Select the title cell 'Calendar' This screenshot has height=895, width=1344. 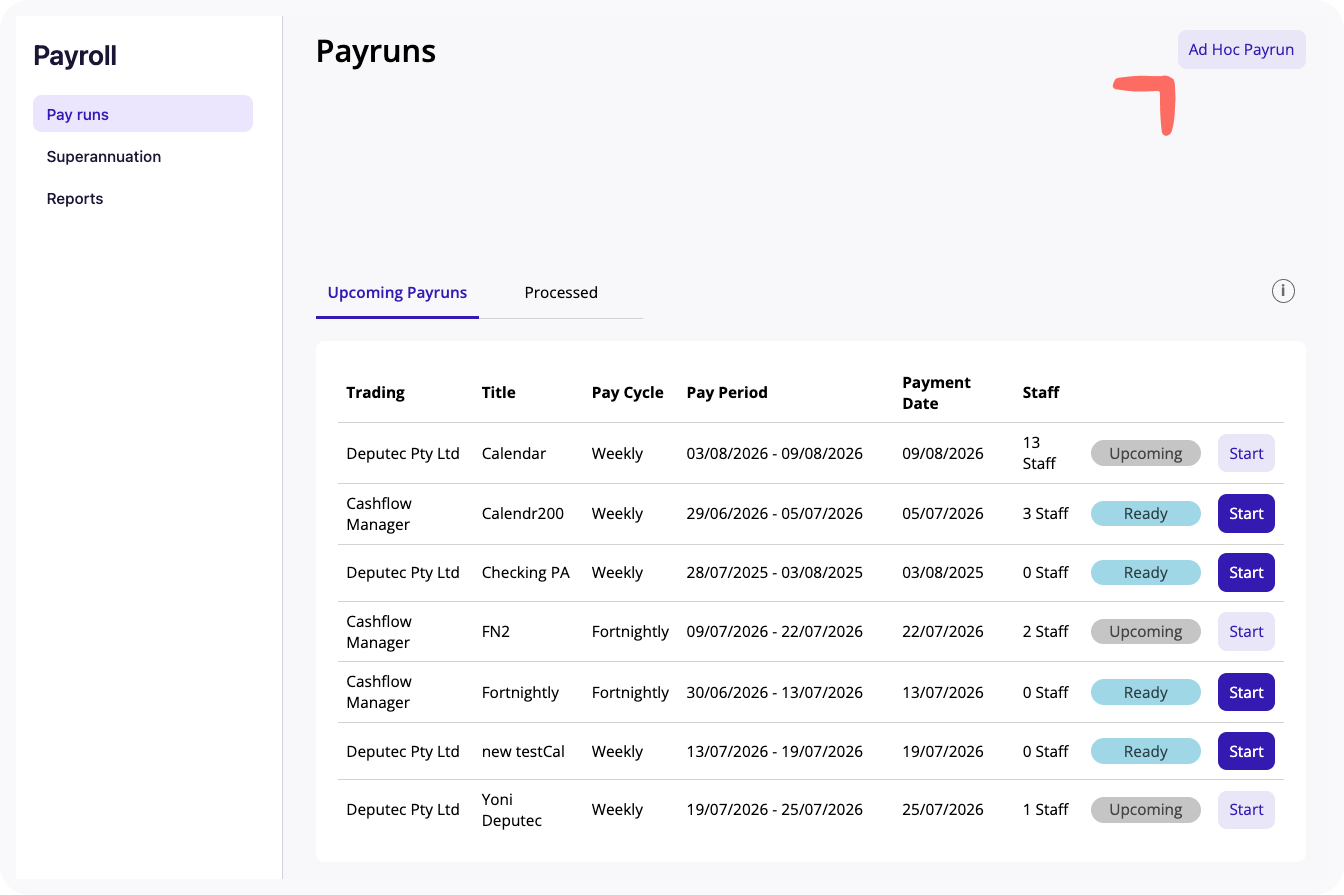point(514,453)
